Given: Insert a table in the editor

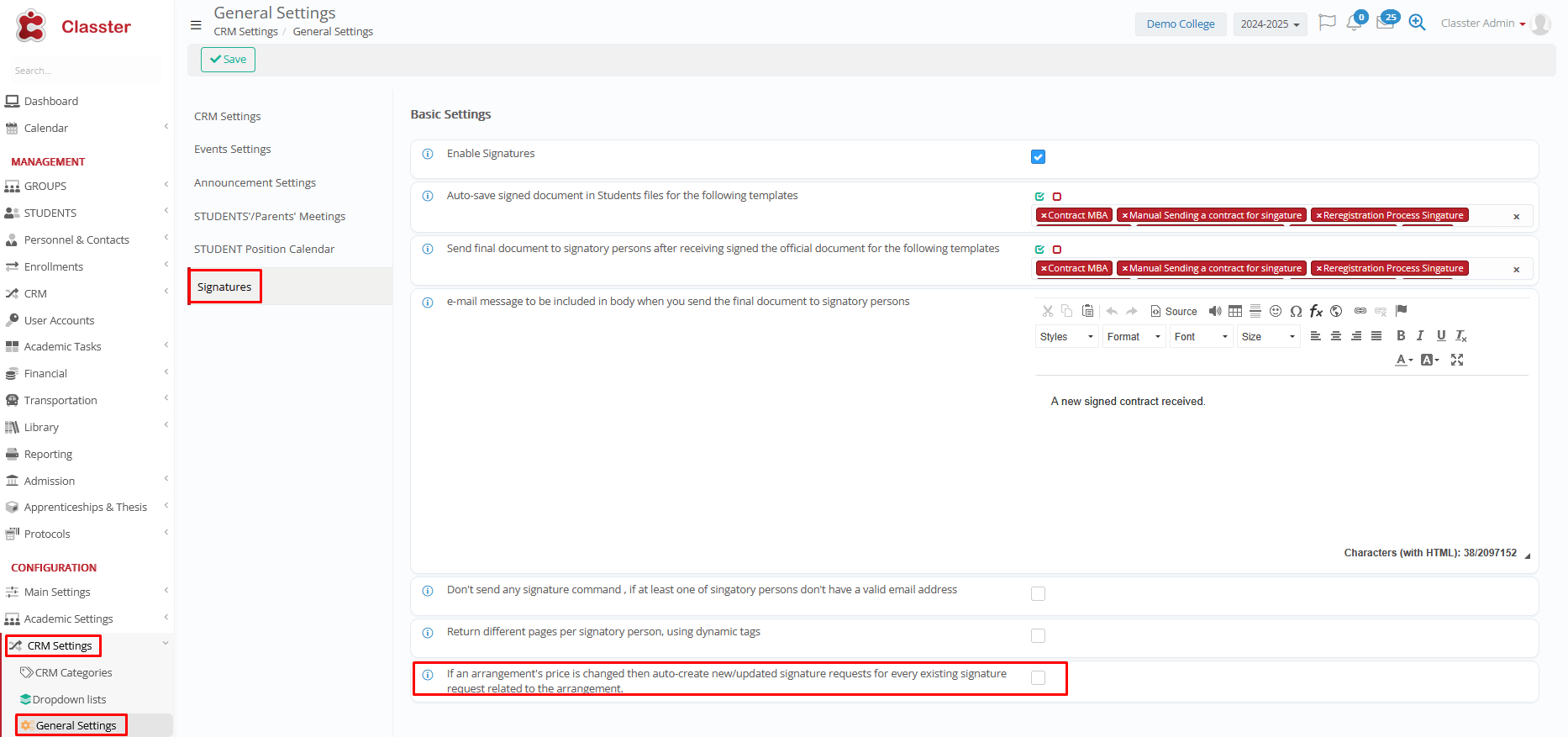Looking at the screenshot, I should 1234,311.
